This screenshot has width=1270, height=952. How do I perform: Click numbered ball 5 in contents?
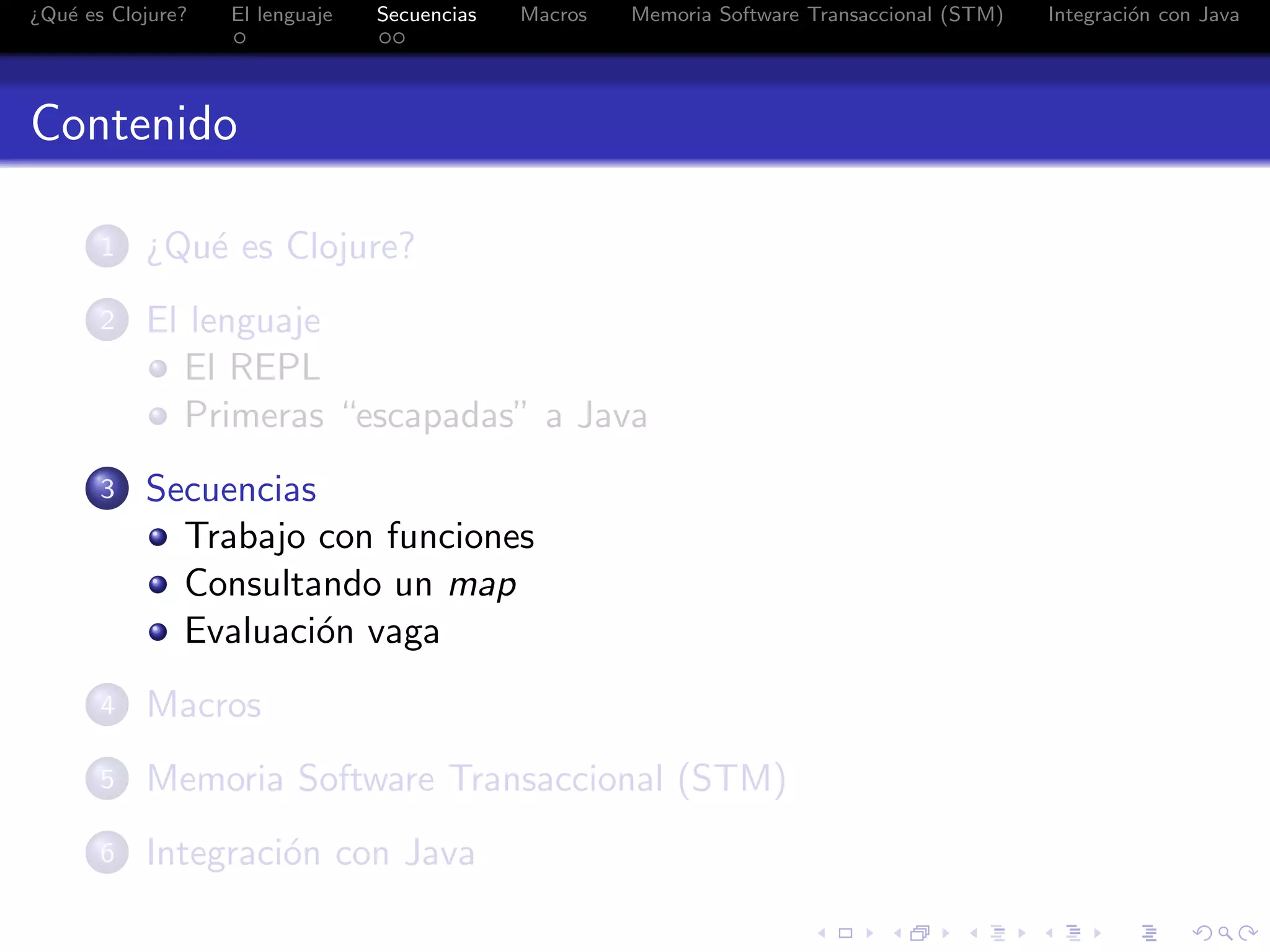coord(107,778)
